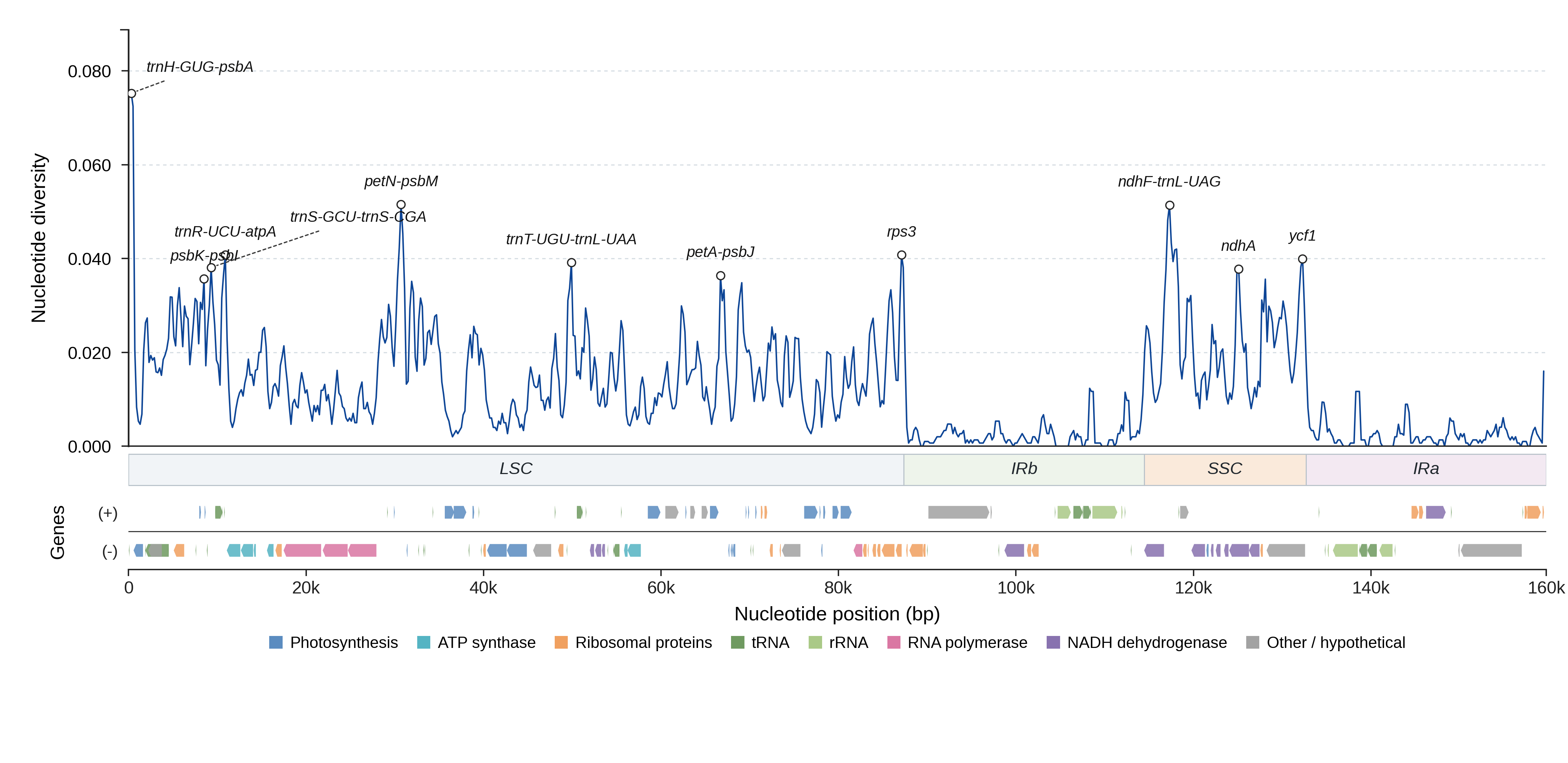1568x763 pixels.
Task: Click the ndhA peak marker circle
Action: click(x=1239, y=269)
